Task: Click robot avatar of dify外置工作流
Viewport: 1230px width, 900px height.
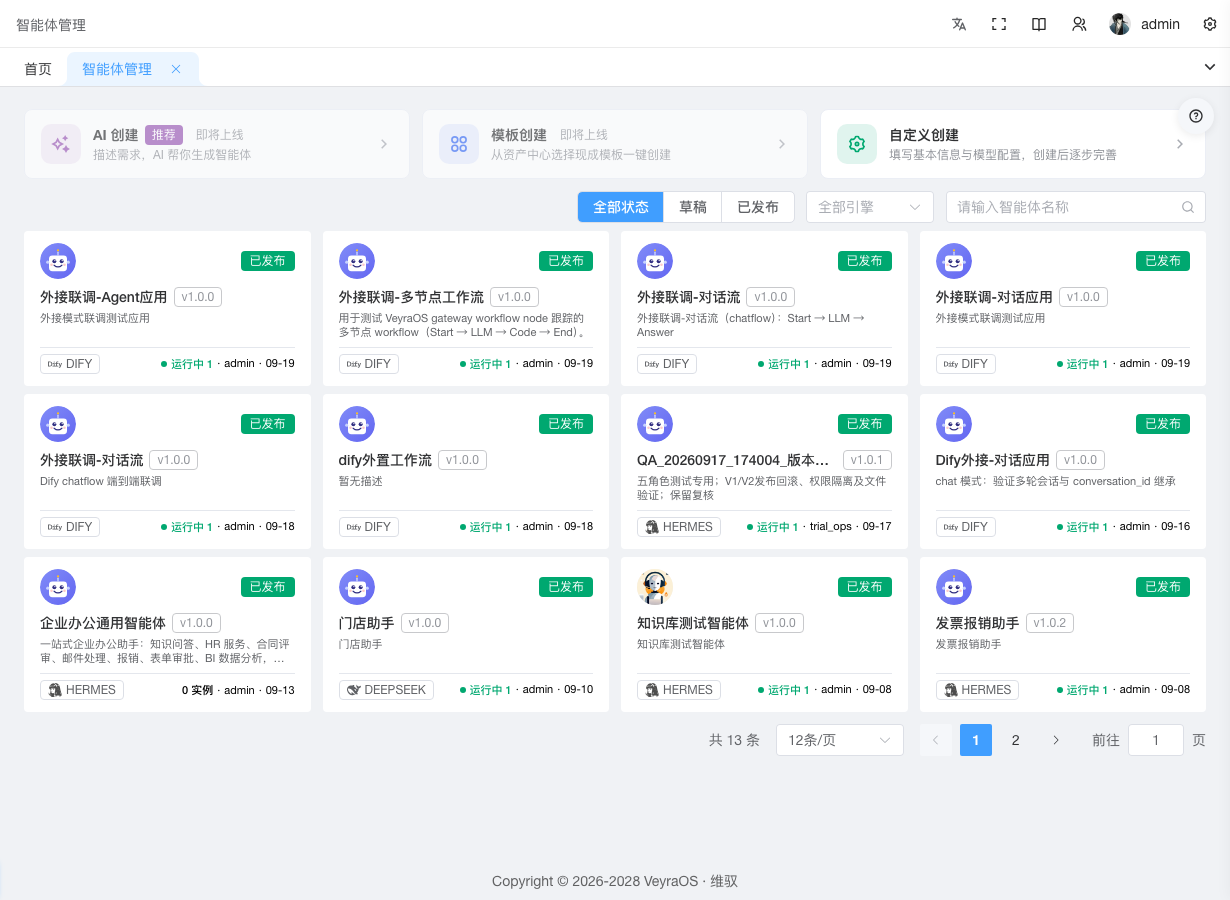Action: click(357, 424)
